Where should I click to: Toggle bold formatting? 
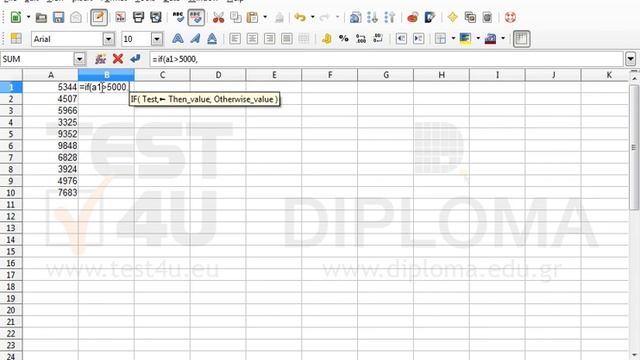pos(178,39)
